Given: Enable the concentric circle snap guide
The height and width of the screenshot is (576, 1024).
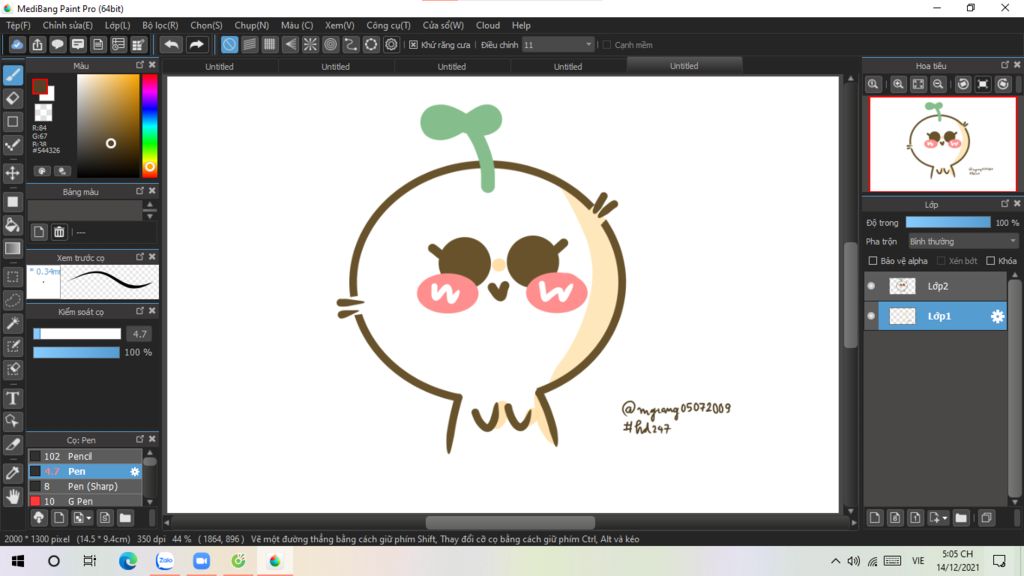Looking at the screenshot, I should (x=330, y=44).
